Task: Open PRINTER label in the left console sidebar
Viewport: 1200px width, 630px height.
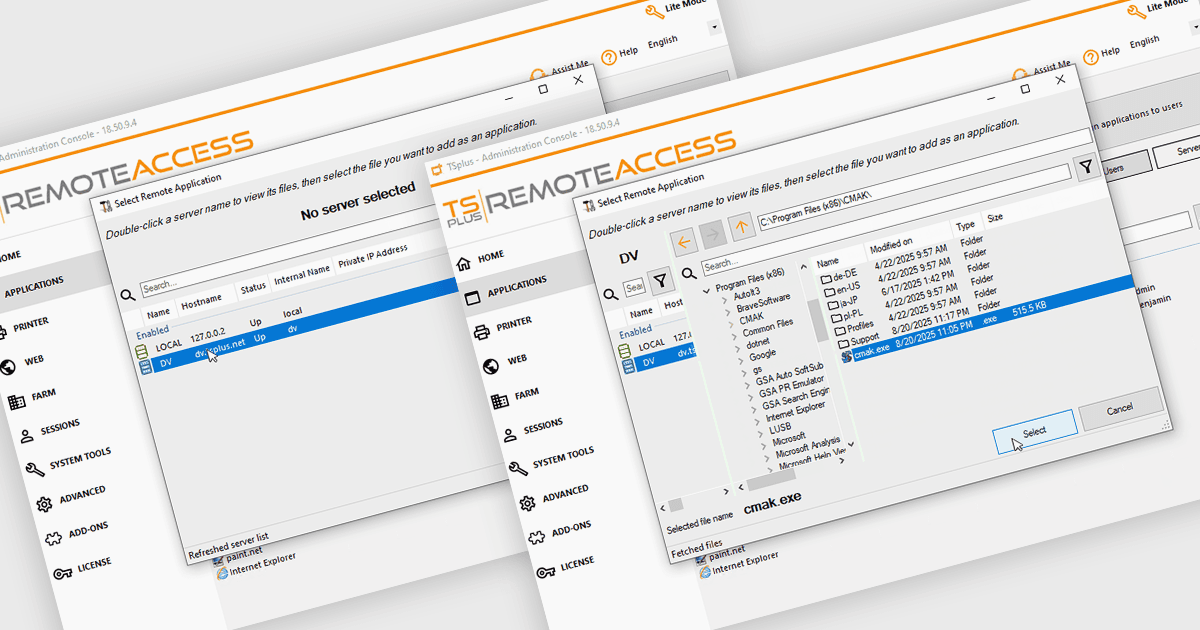Action: point(31,323)
